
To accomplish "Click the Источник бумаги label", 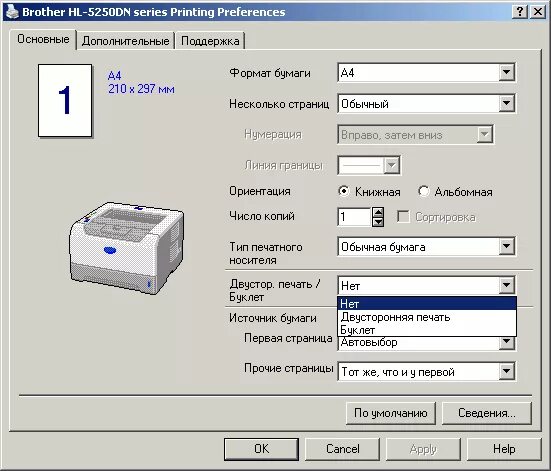I will 273,318.
